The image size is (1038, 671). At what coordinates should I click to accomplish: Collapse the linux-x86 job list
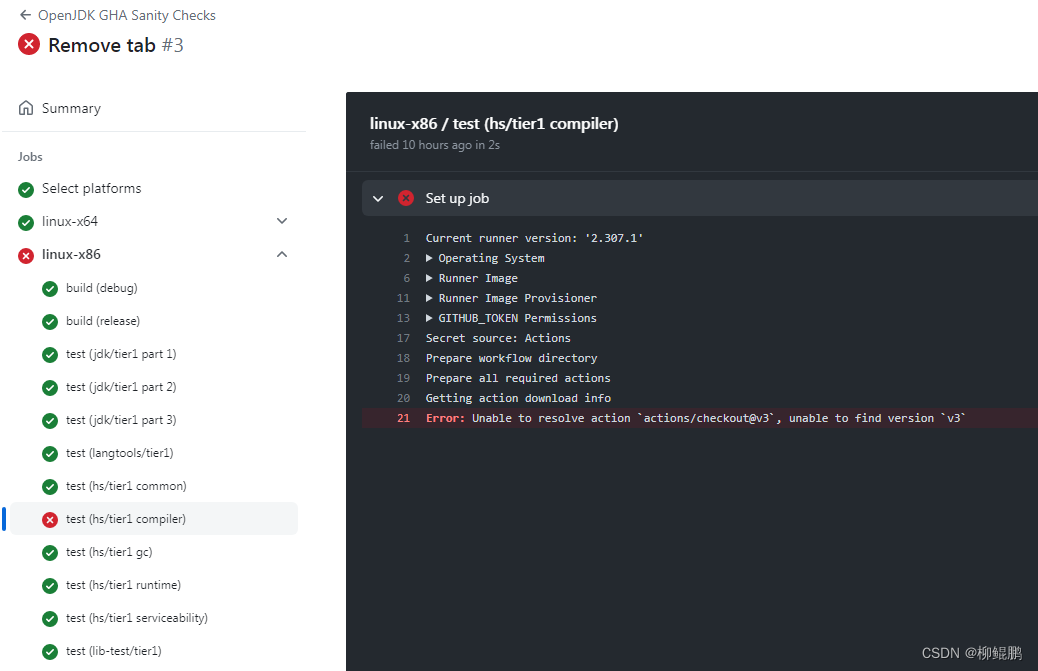(x=281, y=254)
